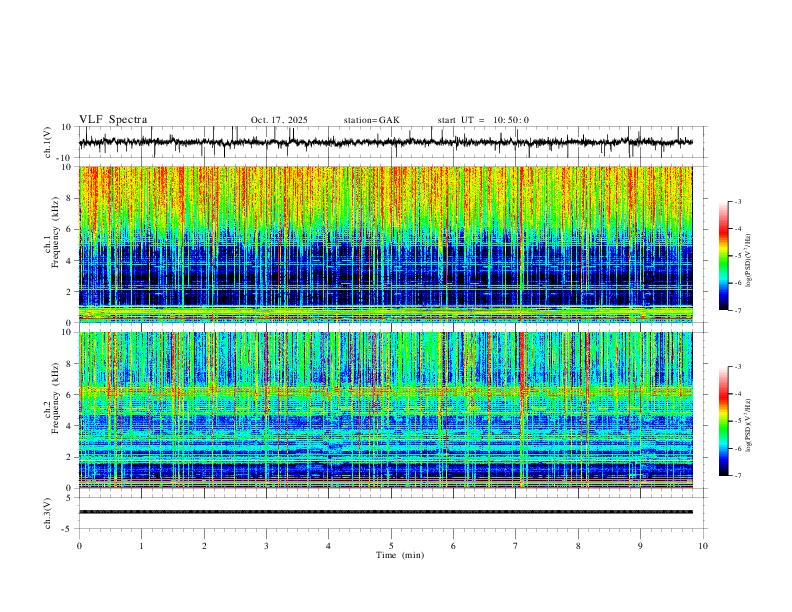This screenshot has height=612, width=792.
Task: Click the "-5" label on ch.2 color bar
Action: click(738, 421)
